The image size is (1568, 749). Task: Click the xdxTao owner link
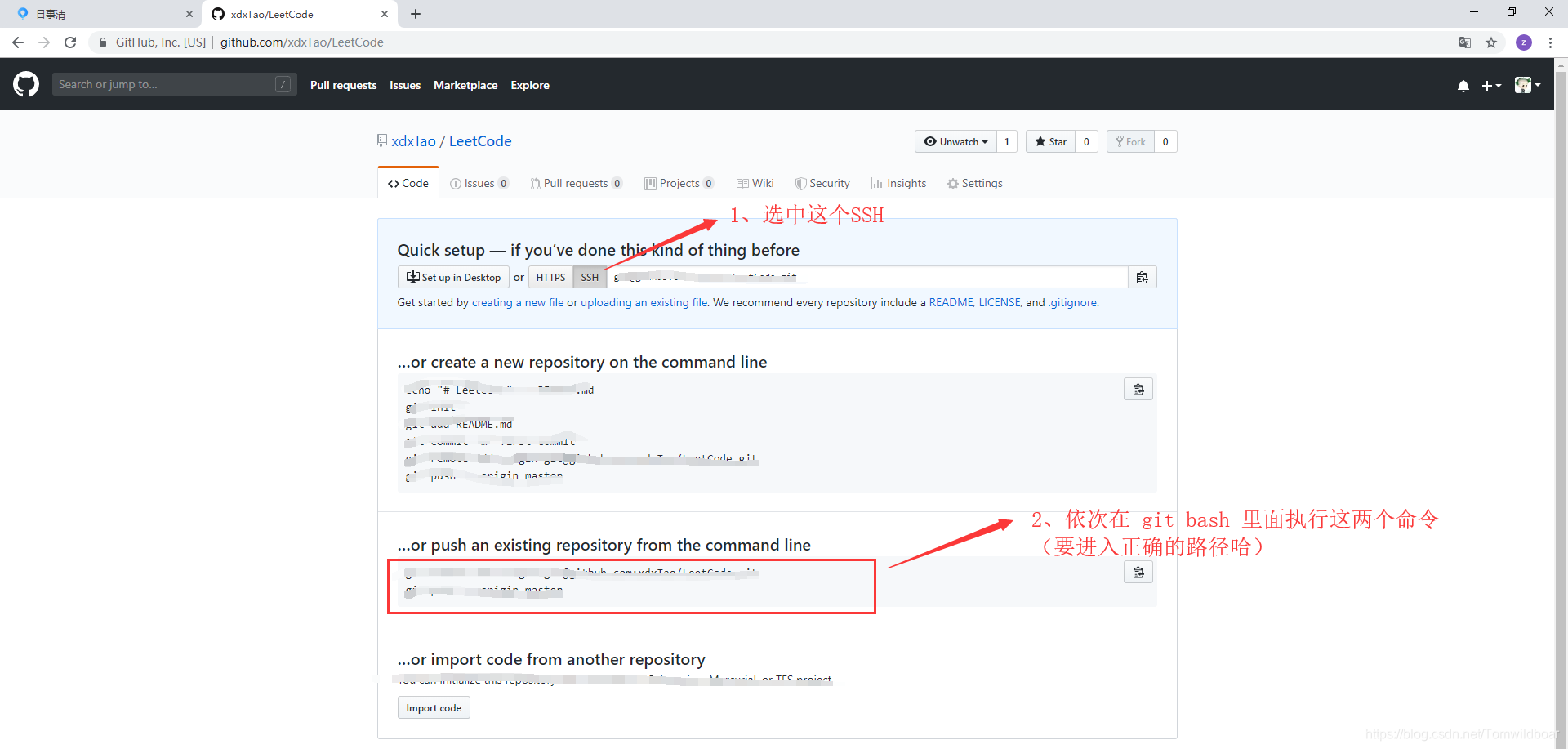pos(413,141)
